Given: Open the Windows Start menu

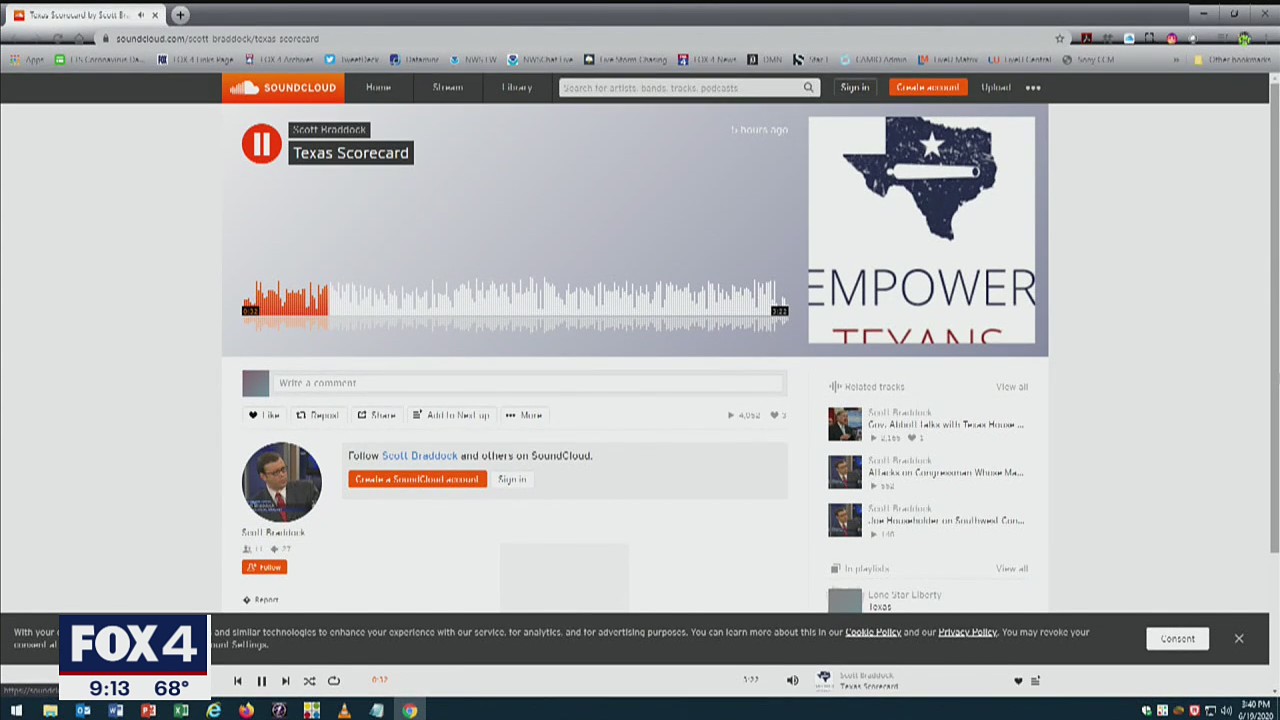Looking at the screenshot, I should 16,711.
